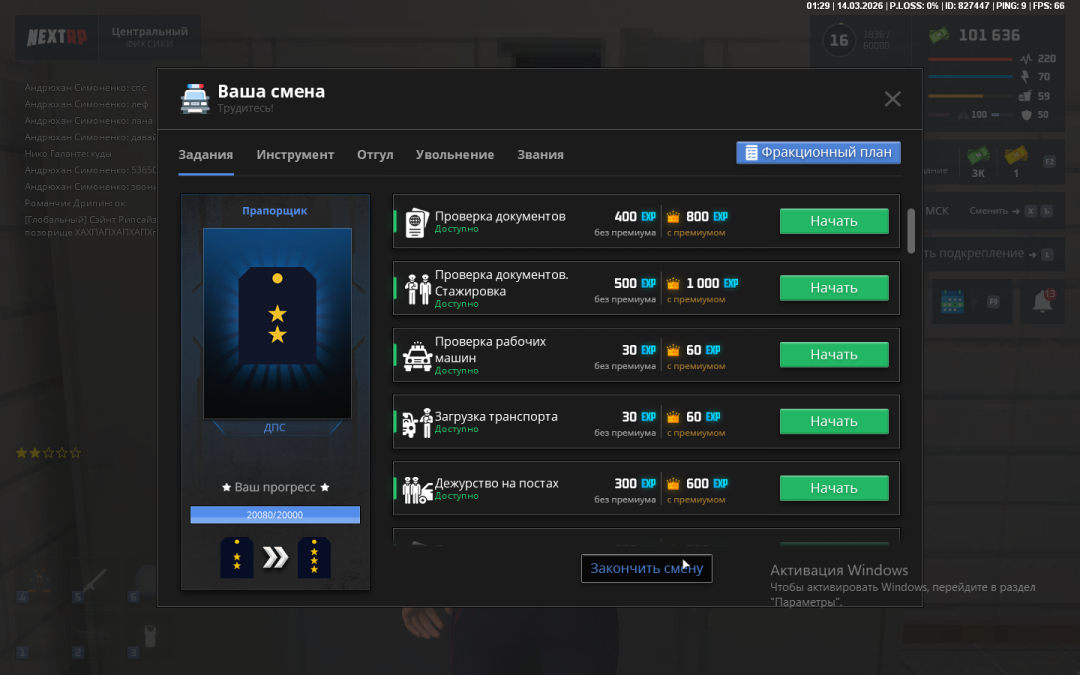Click the current rank two-star badge icon
1080x675 pixels.
pyautogui.click(x=237, y=558)
